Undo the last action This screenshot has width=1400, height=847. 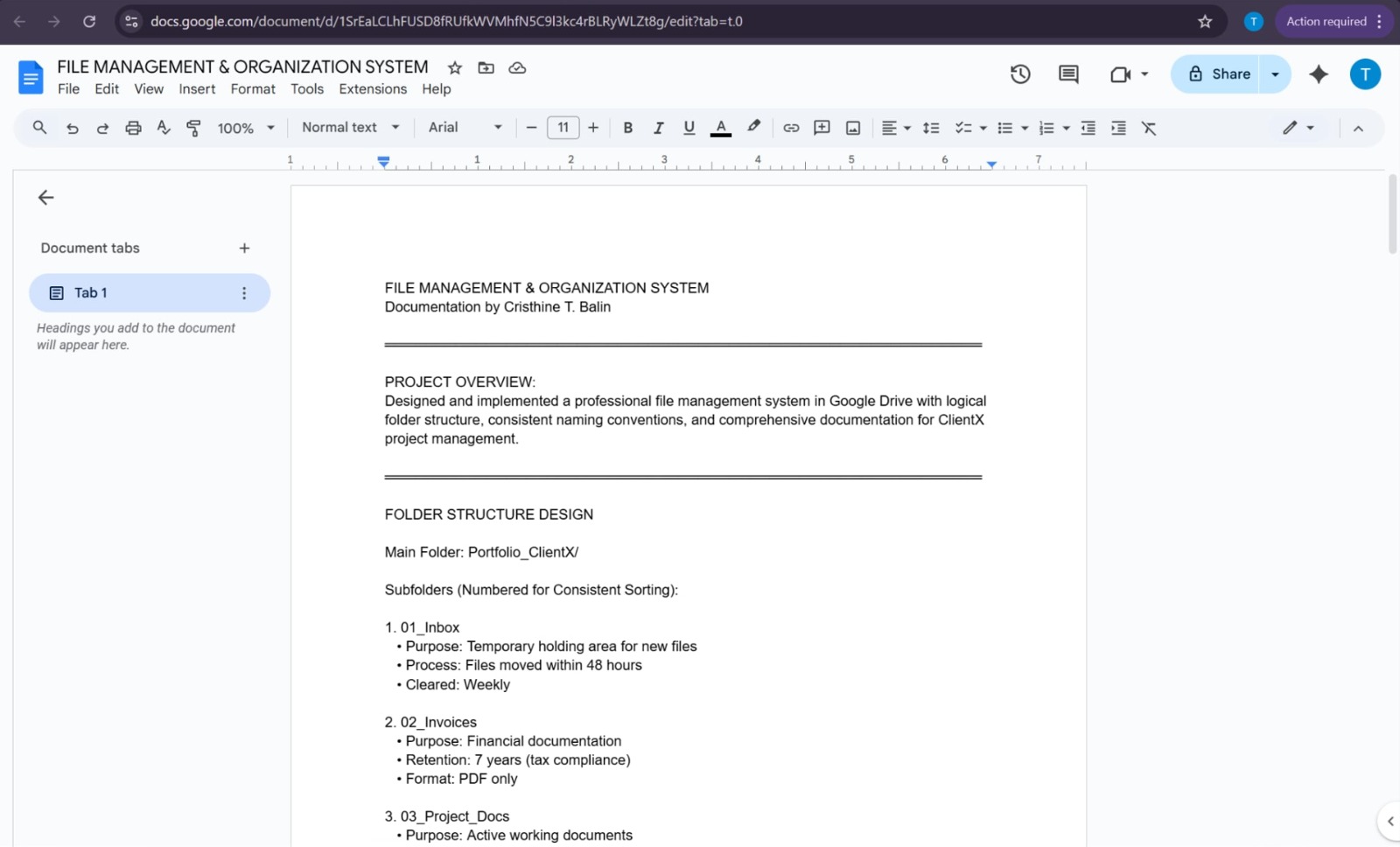coord(73,128)
